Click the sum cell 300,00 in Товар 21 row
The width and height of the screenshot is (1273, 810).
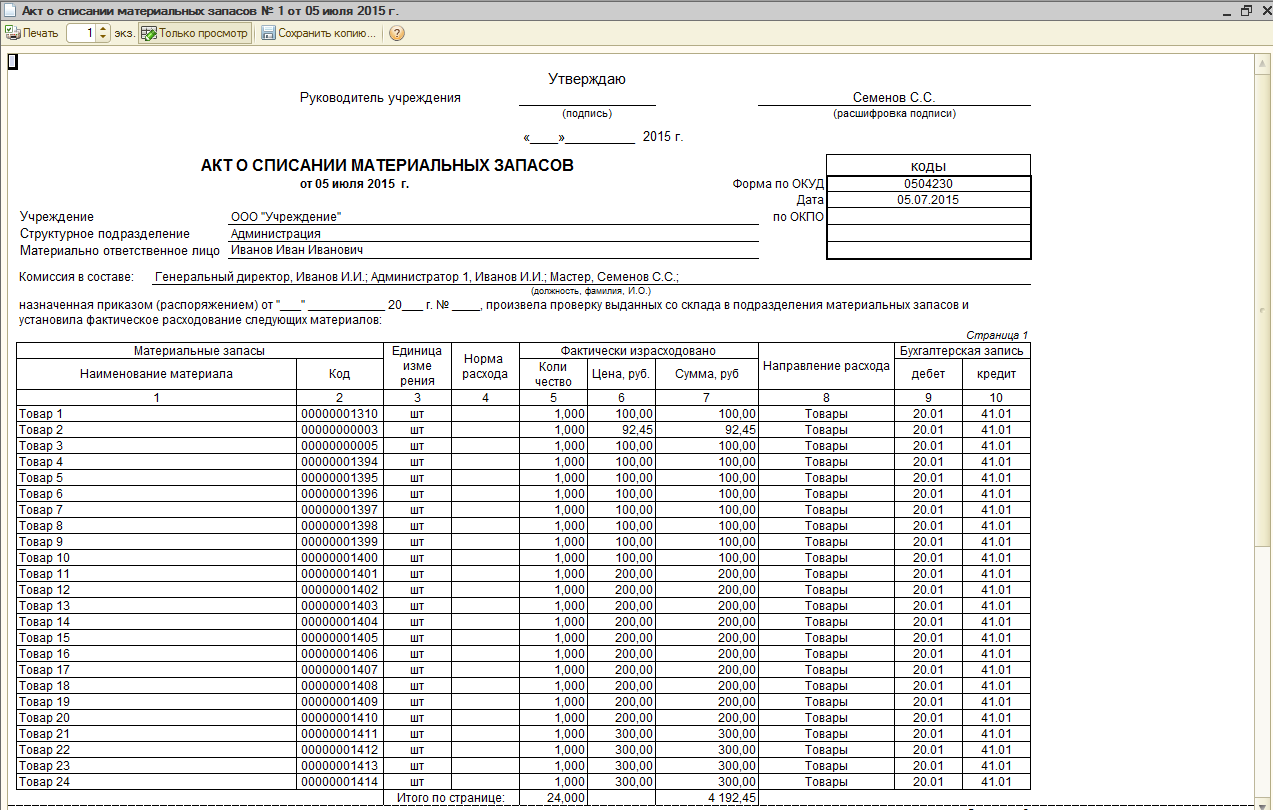707,734
